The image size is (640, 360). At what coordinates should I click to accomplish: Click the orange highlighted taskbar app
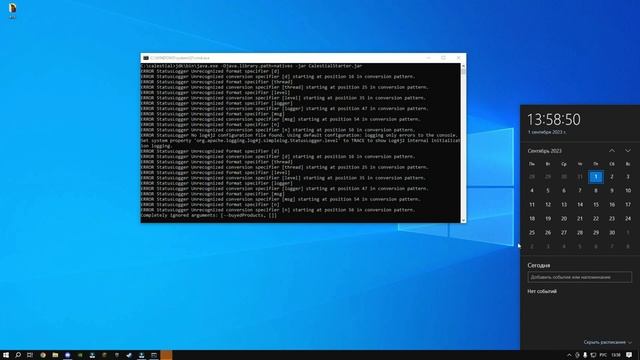pos(166,355)
